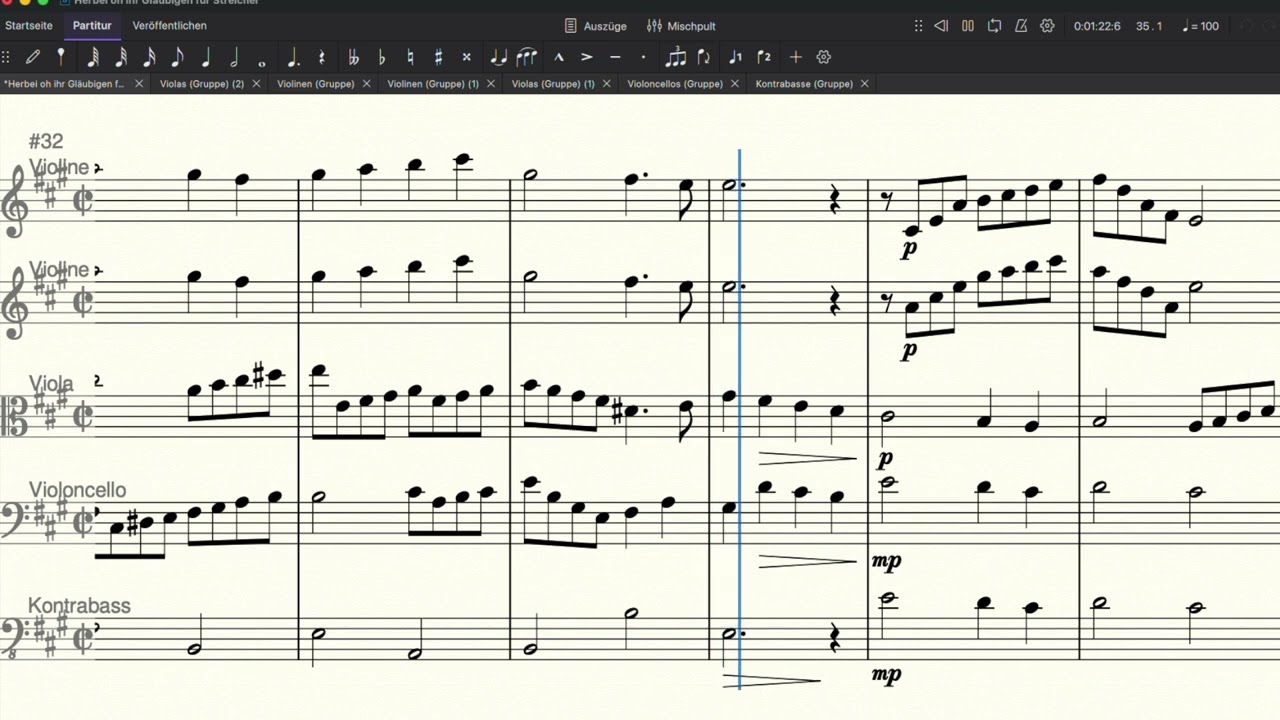Image resolution: width=1280 pixels, height=720 pixels.
Task: Select the eighth note duration
Action: click(x=177, y=57)
